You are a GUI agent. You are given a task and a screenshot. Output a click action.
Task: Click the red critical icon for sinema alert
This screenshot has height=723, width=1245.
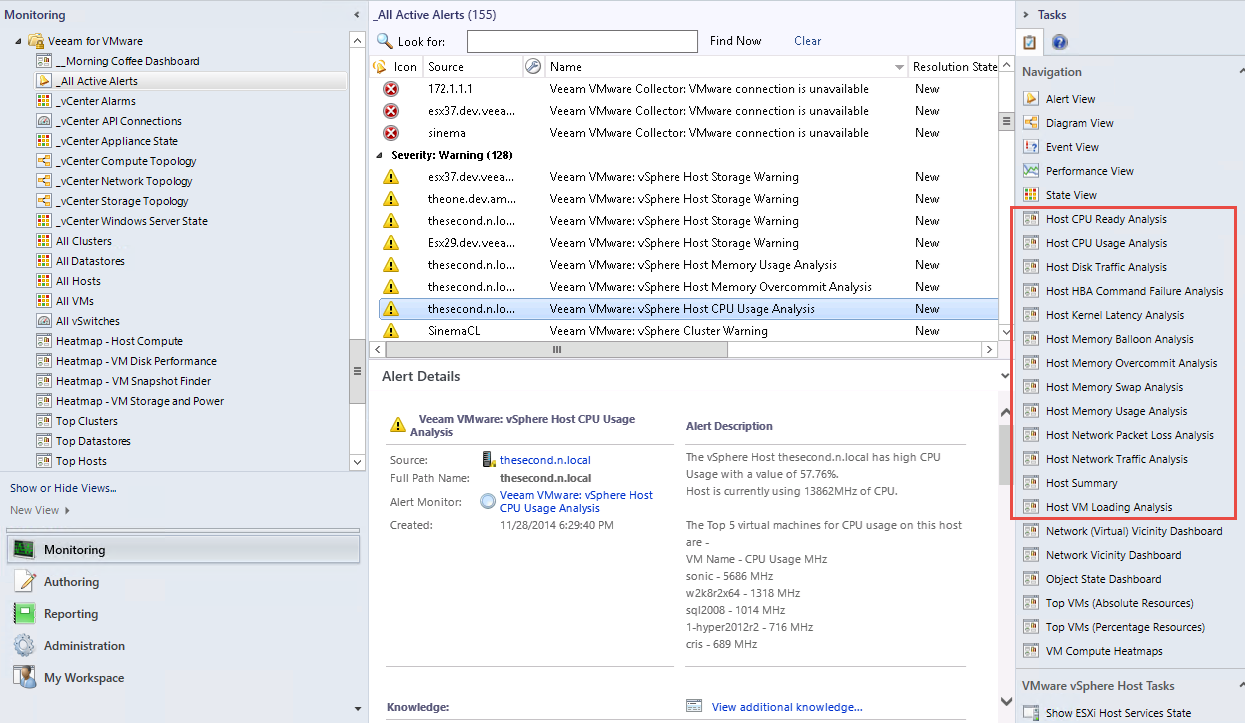(391, 133)
